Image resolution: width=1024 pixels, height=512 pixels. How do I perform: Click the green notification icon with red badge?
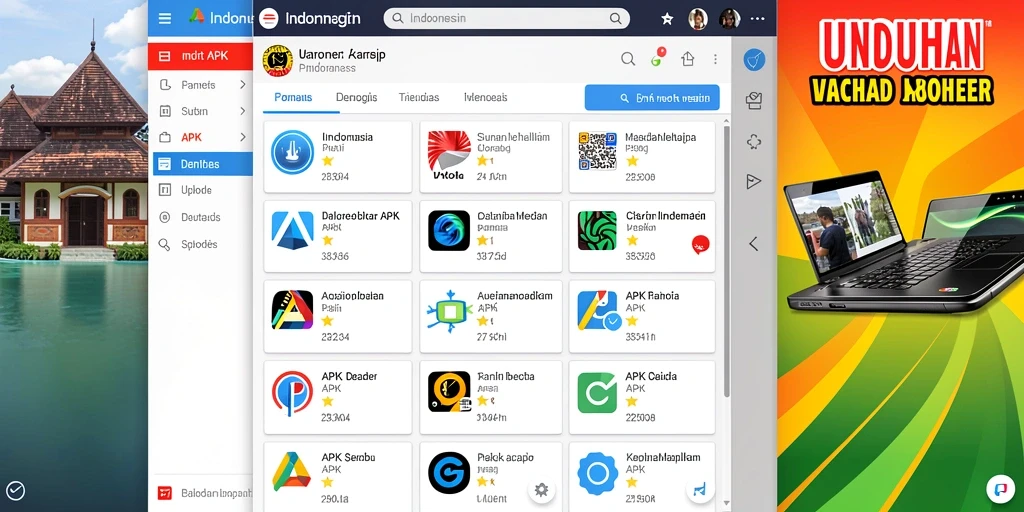pos(658,58)
